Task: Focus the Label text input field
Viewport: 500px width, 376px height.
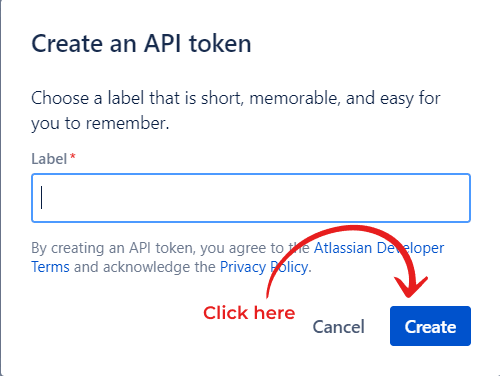Action: click(251, 198)
